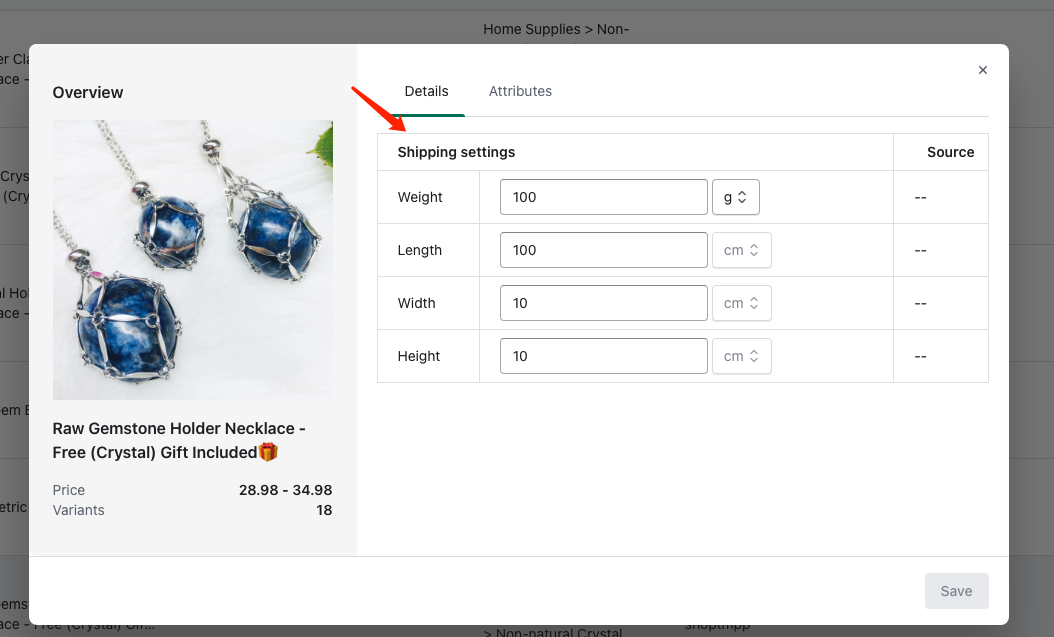
Task: Click the gift emoji in product title
Action: [268, 453]
